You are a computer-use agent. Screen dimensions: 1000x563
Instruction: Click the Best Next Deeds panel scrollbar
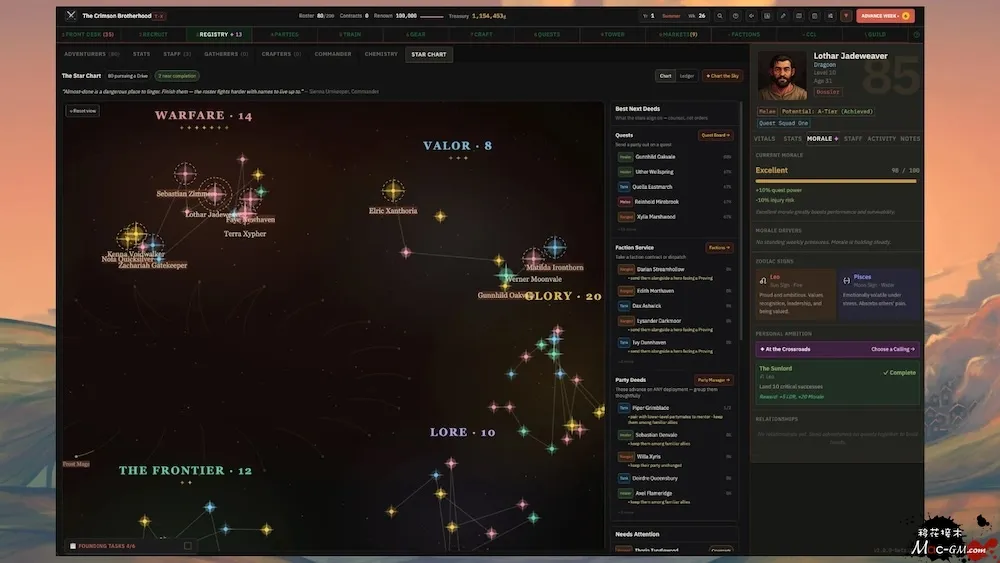point(740,220)
